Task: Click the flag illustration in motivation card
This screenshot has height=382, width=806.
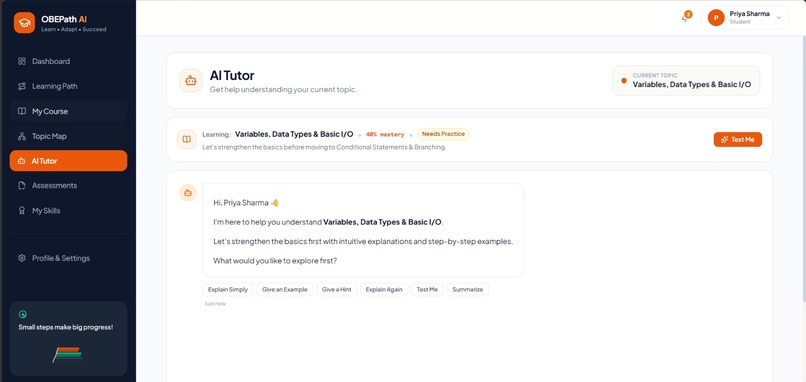Action: coord(67,354)
